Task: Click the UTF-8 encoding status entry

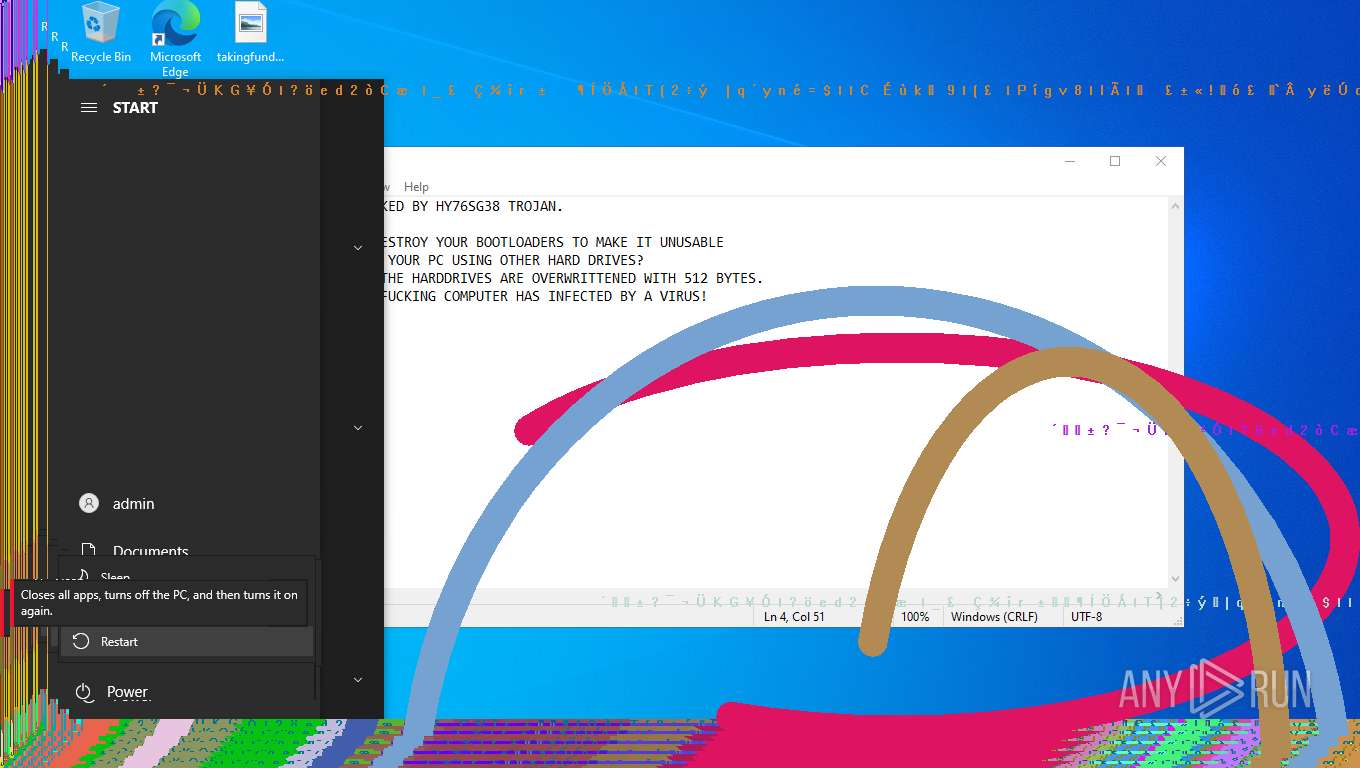Action: pyautogui.click(x=1086, y=617)
